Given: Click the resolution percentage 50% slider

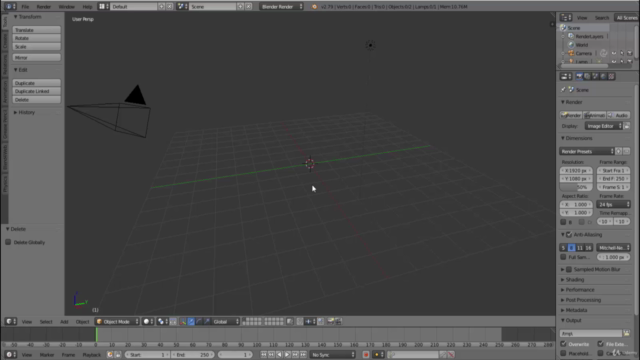Looking at the screenshot, I should 576,187.
